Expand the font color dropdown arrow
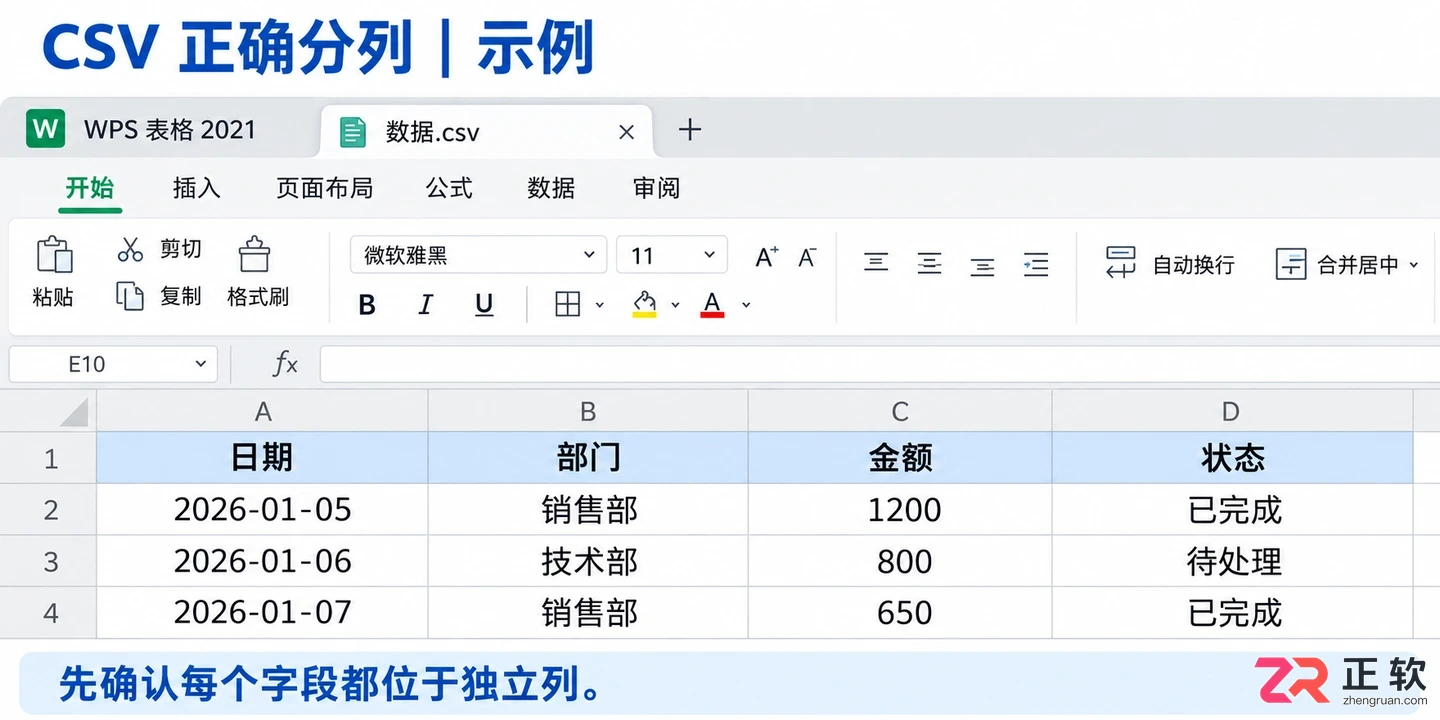The height and width of the screenshot is (720, 1440). [746, 305]
